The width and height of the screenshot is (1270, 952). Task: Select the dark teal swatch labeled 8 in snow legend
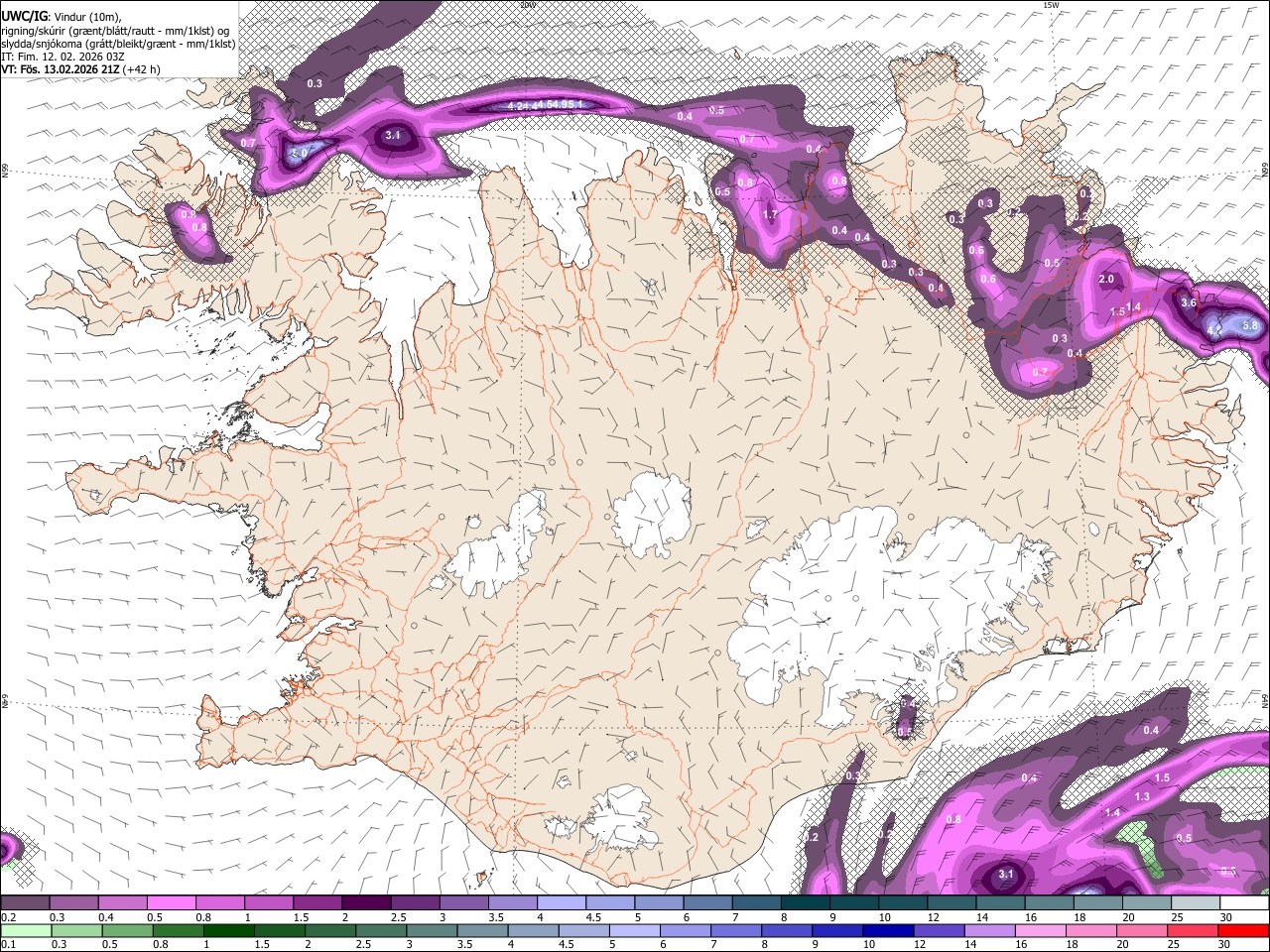[806, 902]
